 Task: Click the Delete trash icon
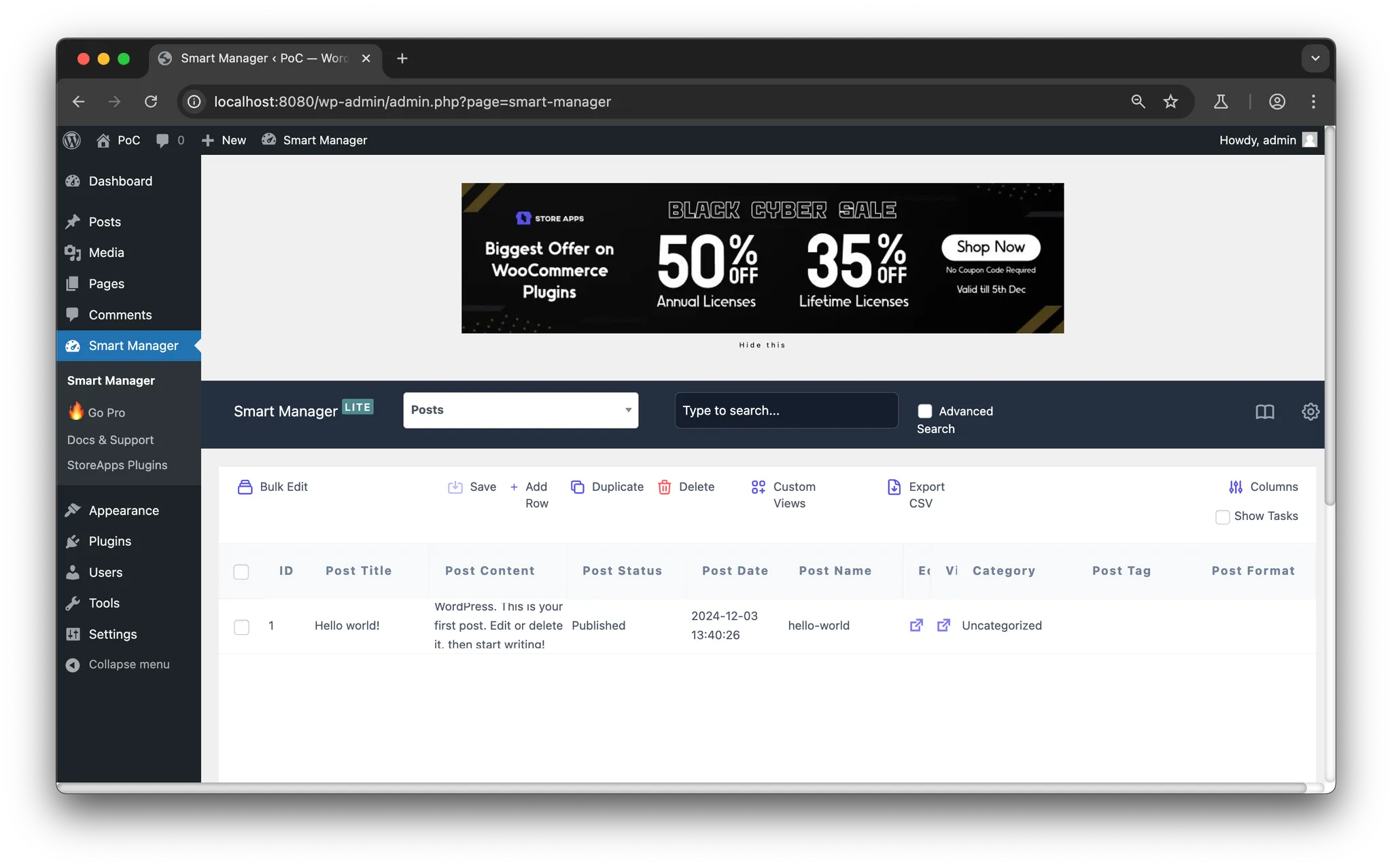tap(664, 487)
